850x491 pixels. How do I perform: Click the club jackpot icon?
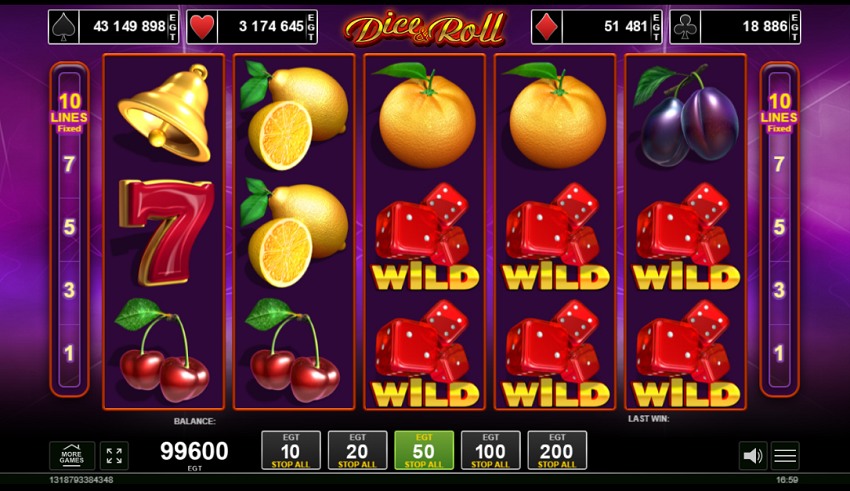point(685,27)
